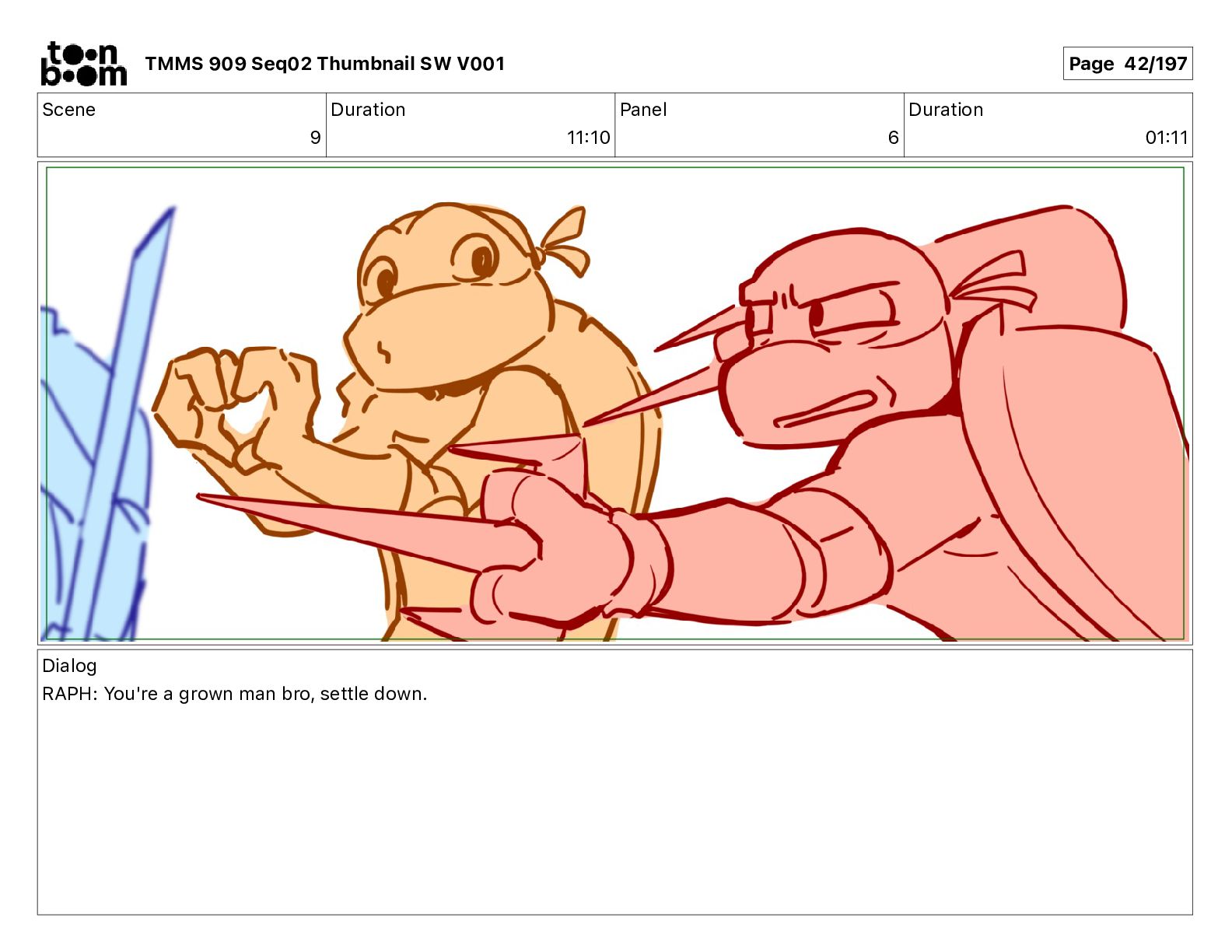This screenshot has width=1232, height=952.
Task: Select the 'Panel' label
Action: tap(643, 110)
